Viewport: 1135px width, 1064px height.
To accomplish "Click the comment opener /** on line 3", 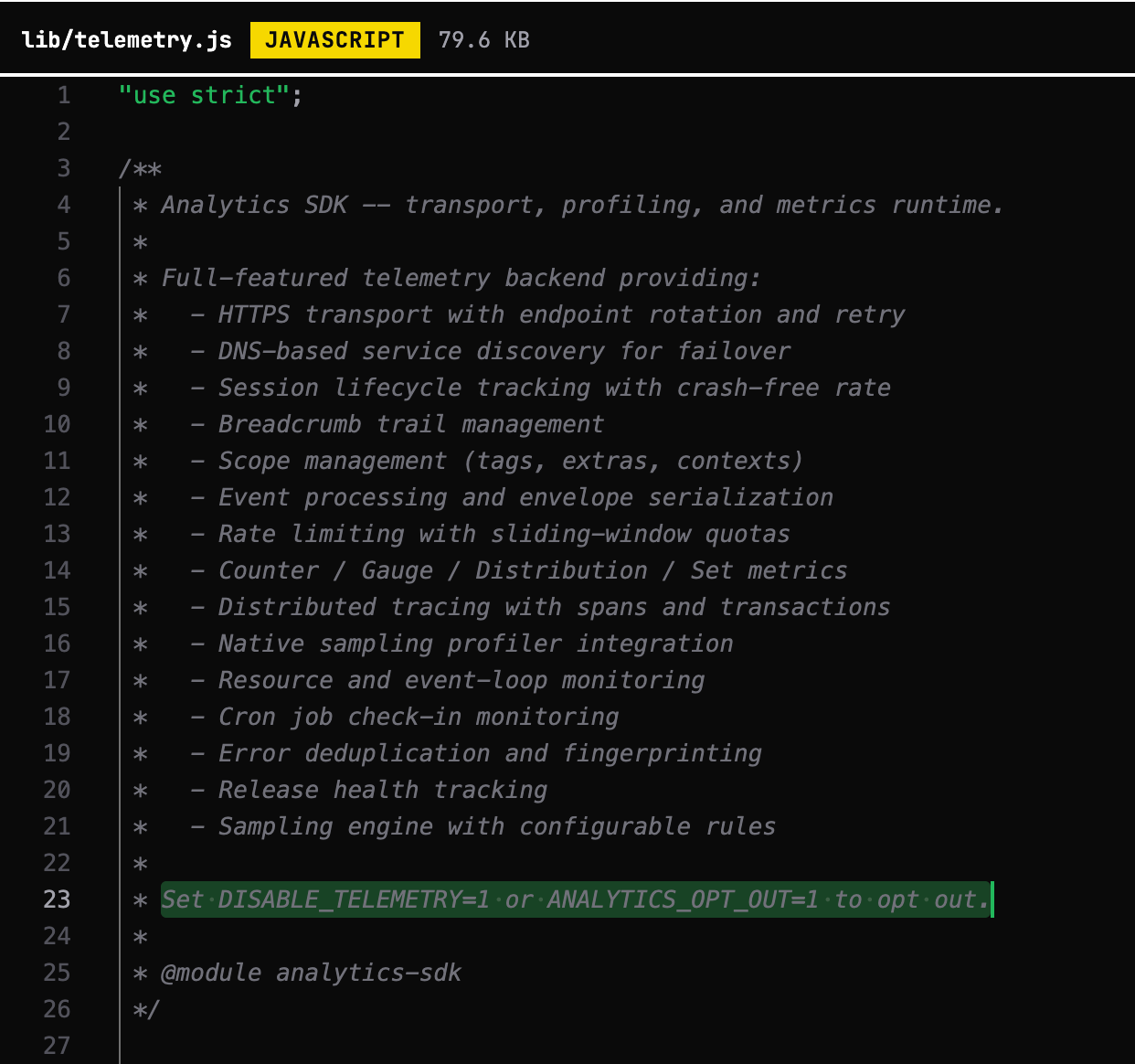I will pyautogui.click(x=140, y=168).
